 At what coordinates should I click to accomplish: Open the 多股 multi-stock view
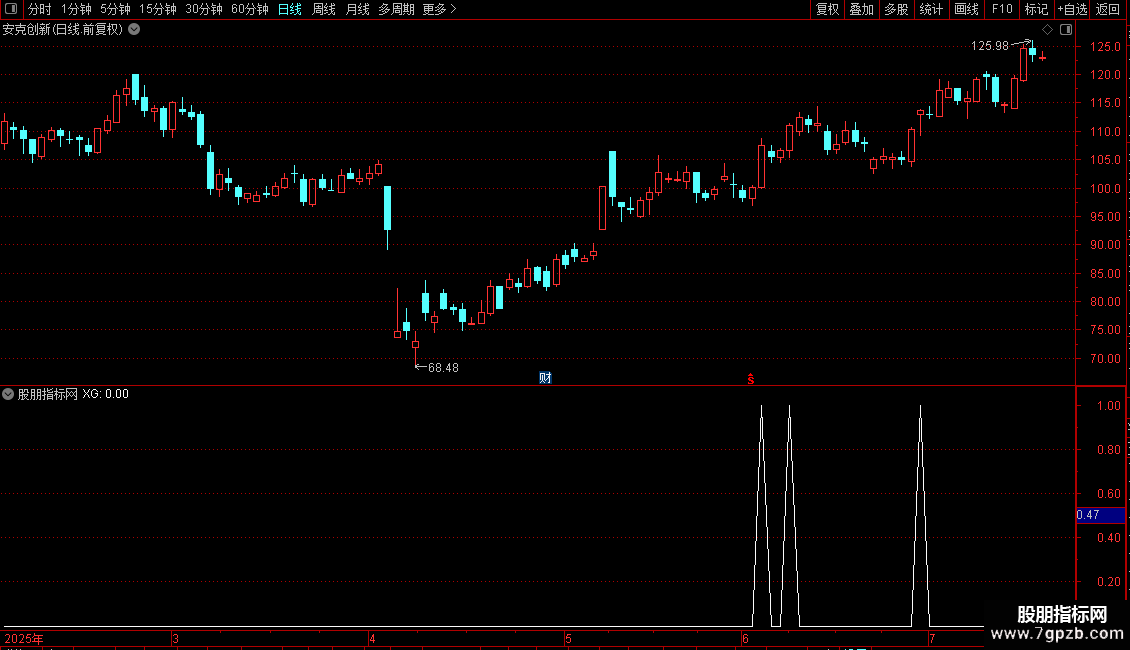pyautogui.click(x=896, y=9)
